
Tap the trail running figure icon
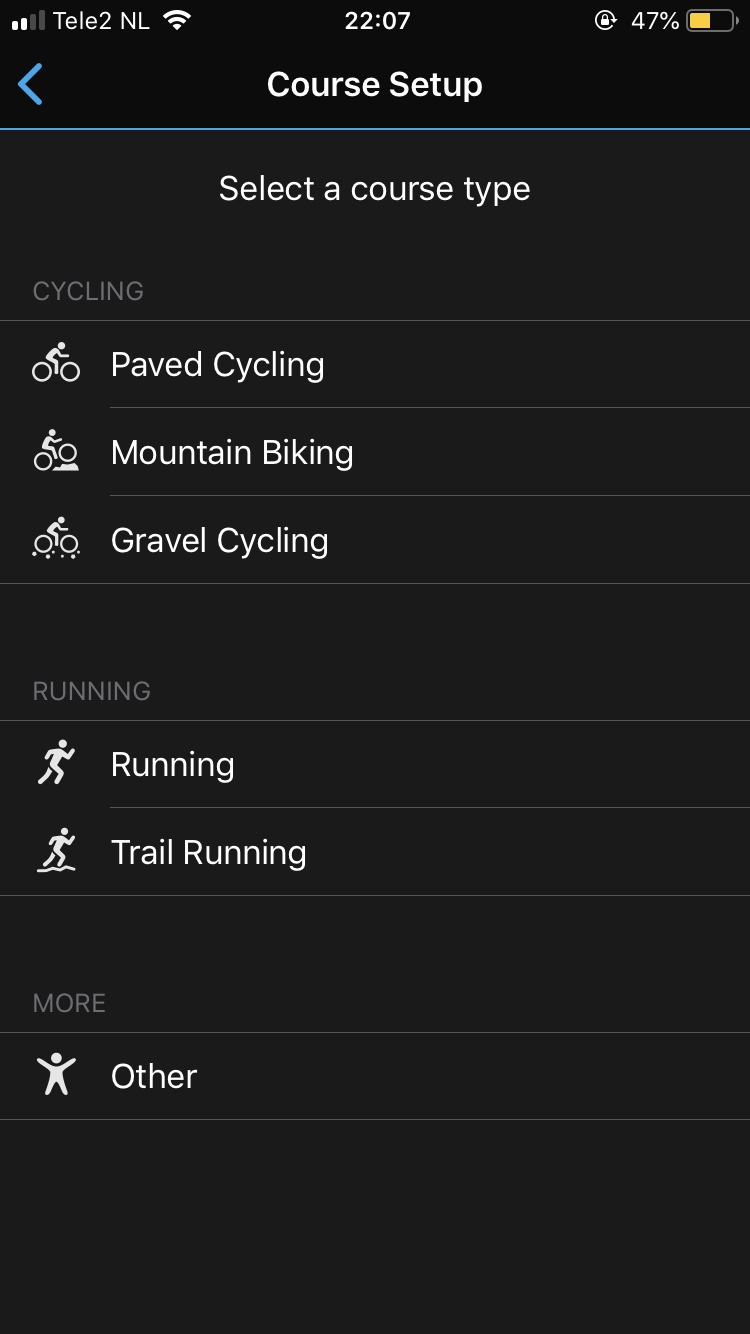[56, 851]
